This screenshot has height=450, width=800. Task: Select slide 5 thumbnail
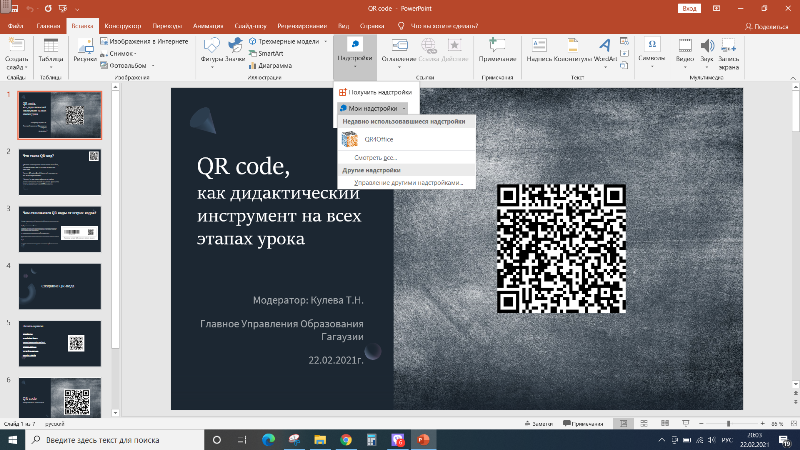coord(60,343)
